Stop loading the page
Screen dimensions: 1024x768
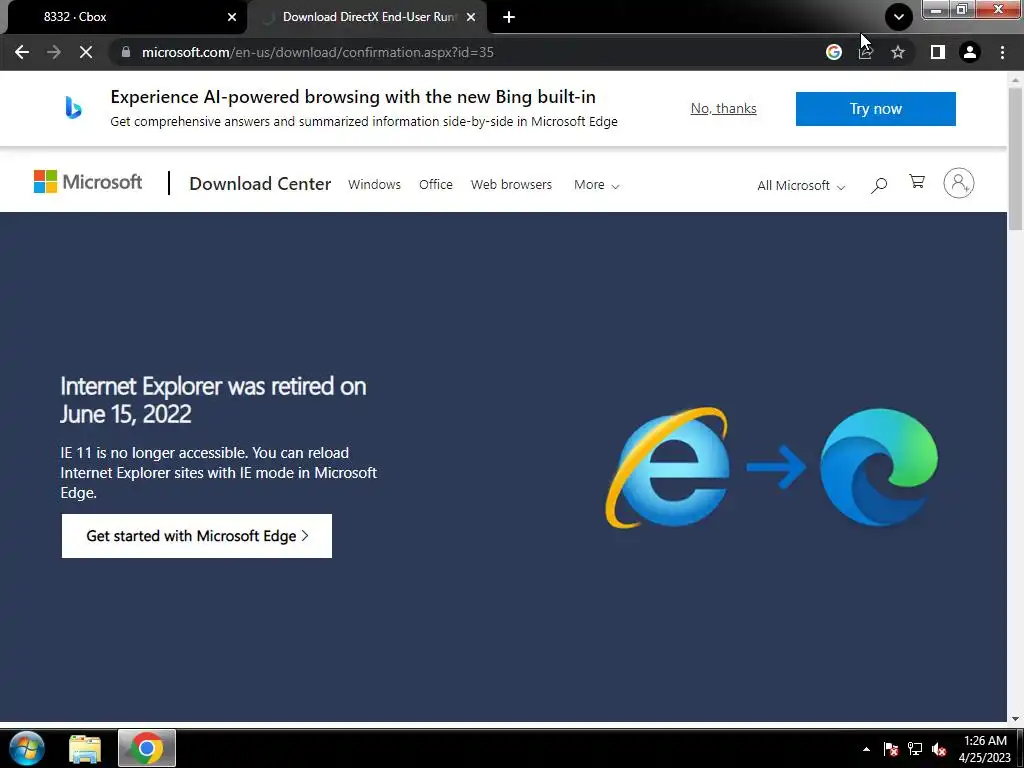pyautogui.click(x=86, y=52)
